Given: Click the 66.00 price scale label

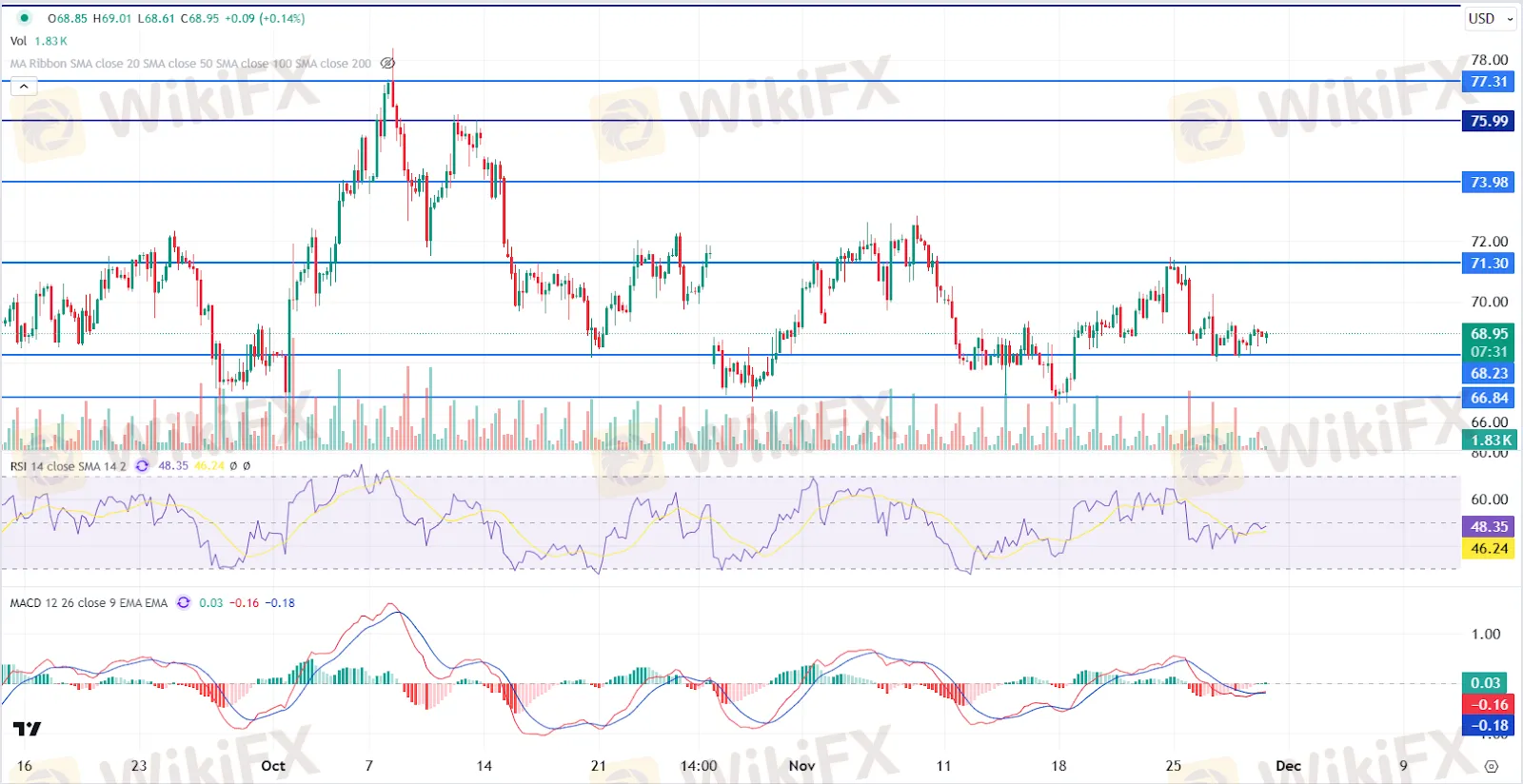Looking at the screenshot, I should 1490,421.
